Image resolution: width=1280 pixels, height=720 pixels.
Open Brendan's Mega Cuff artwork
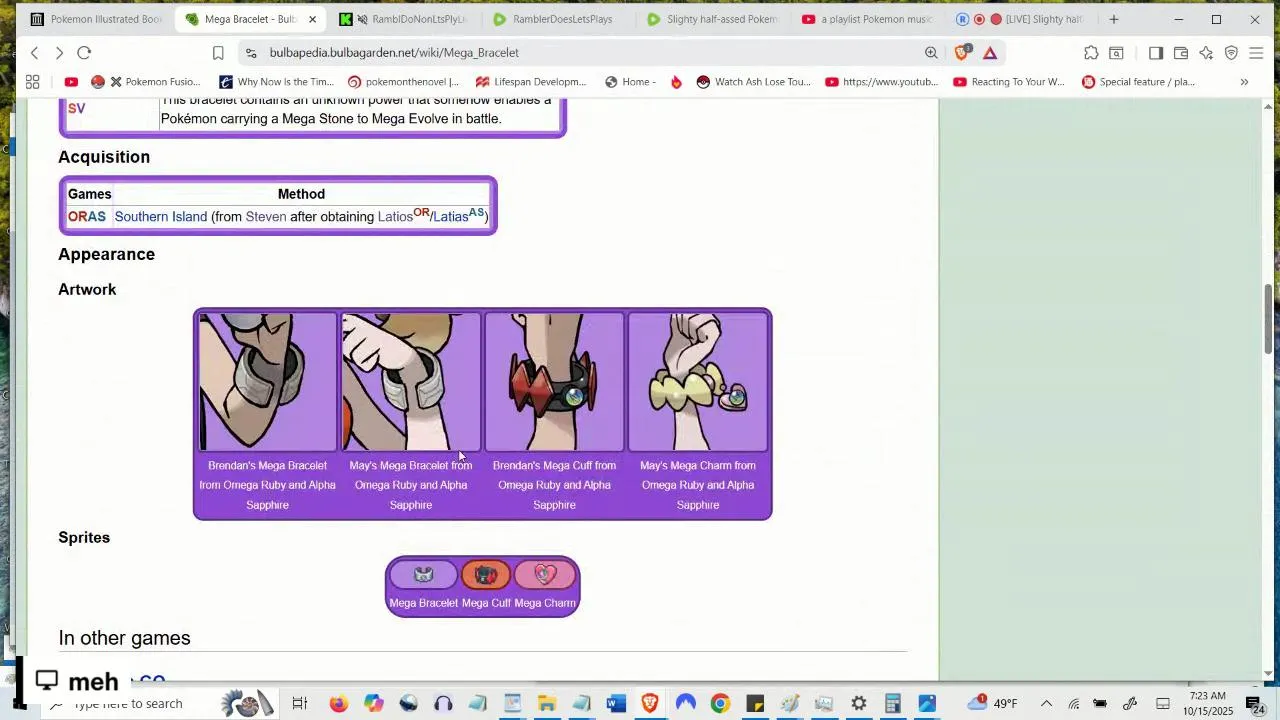(x=554, y=383)
